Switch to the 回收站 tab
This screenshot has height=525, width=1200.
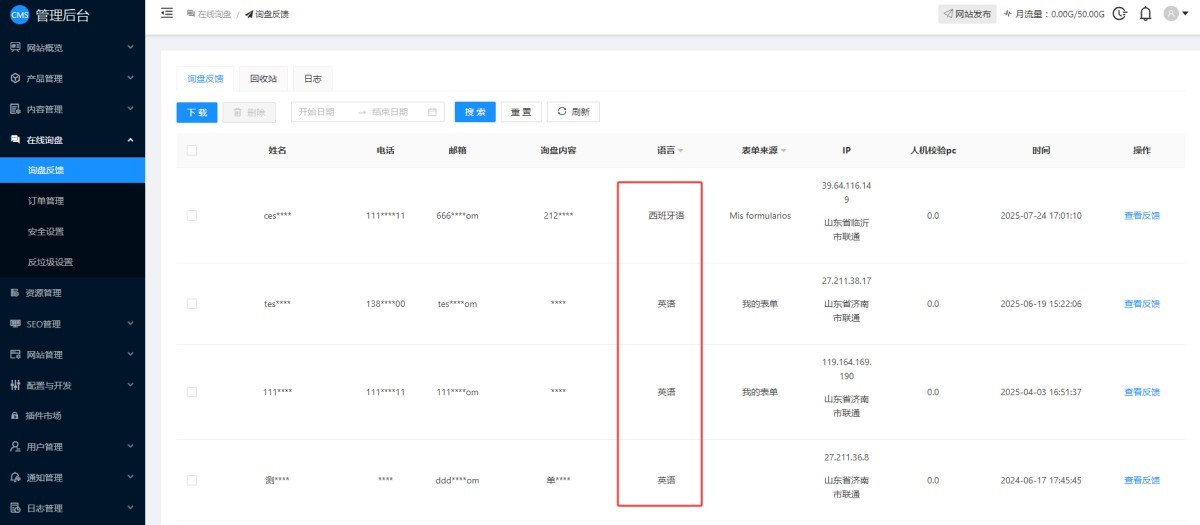(x=264, y=78)
